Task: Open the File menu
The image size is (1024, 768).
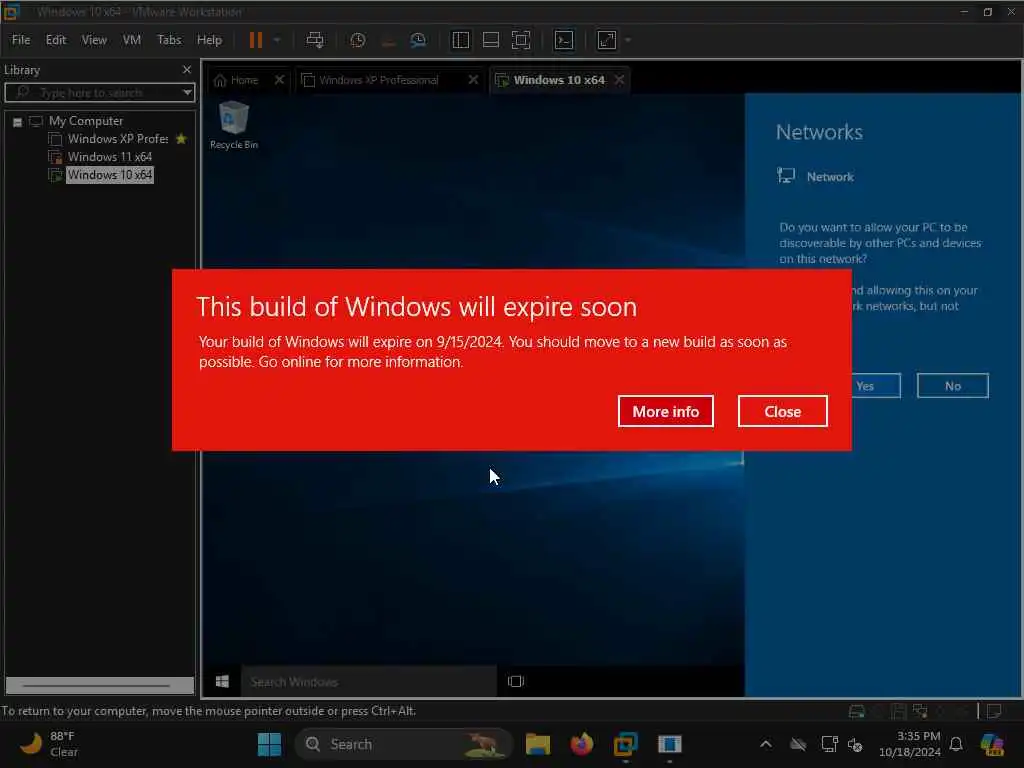Action: (x=21, y=40)
